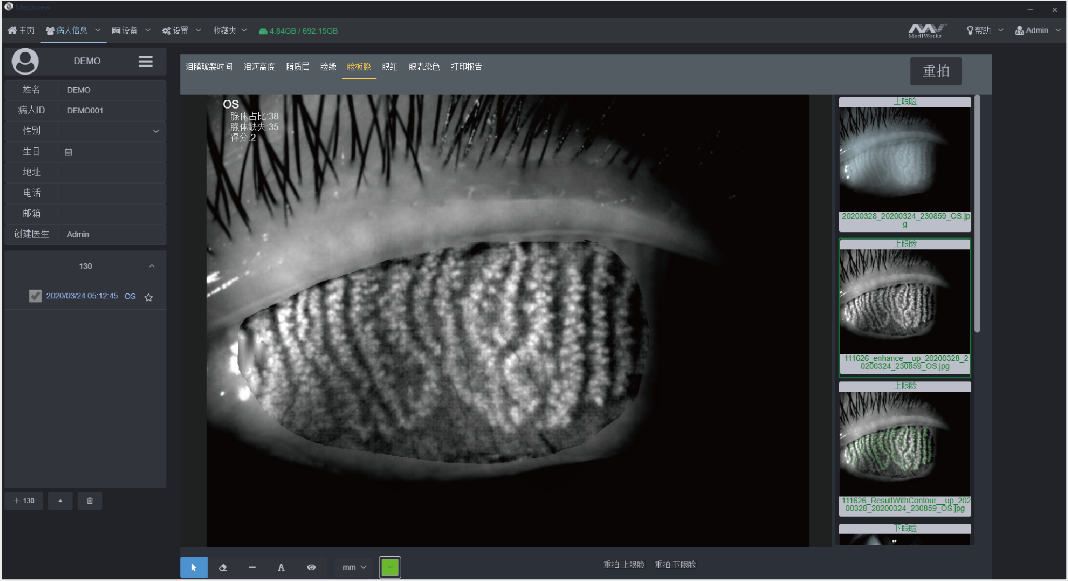
Task: Open the mm unit dropdown
Action: coord(354,567)
